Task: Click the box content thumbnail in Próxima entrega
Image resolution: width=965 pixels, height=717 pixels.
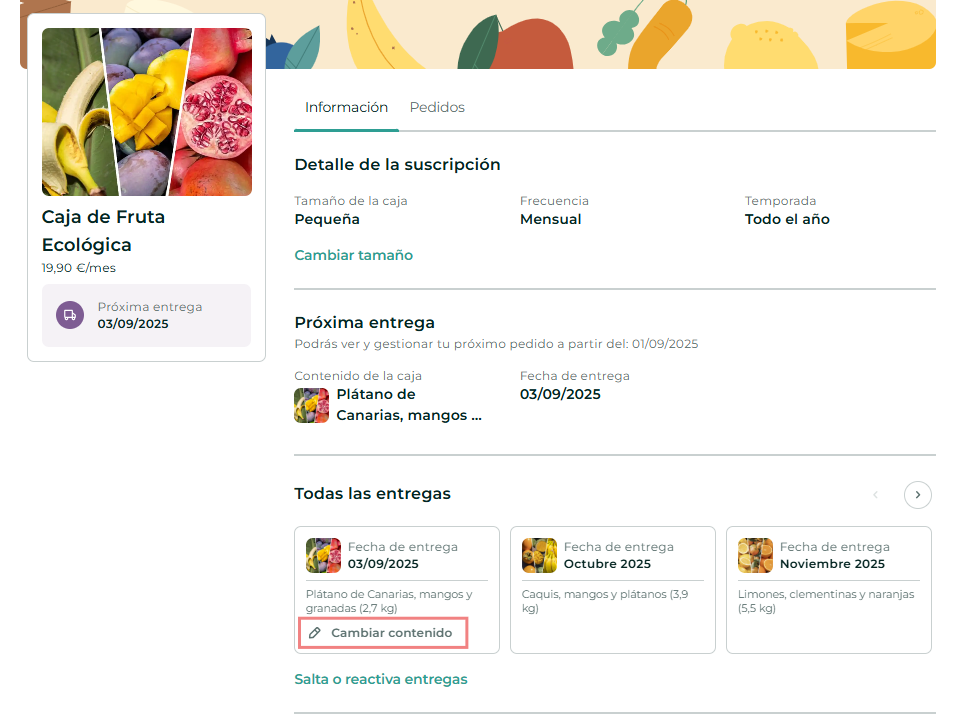Action: [311, 405]
